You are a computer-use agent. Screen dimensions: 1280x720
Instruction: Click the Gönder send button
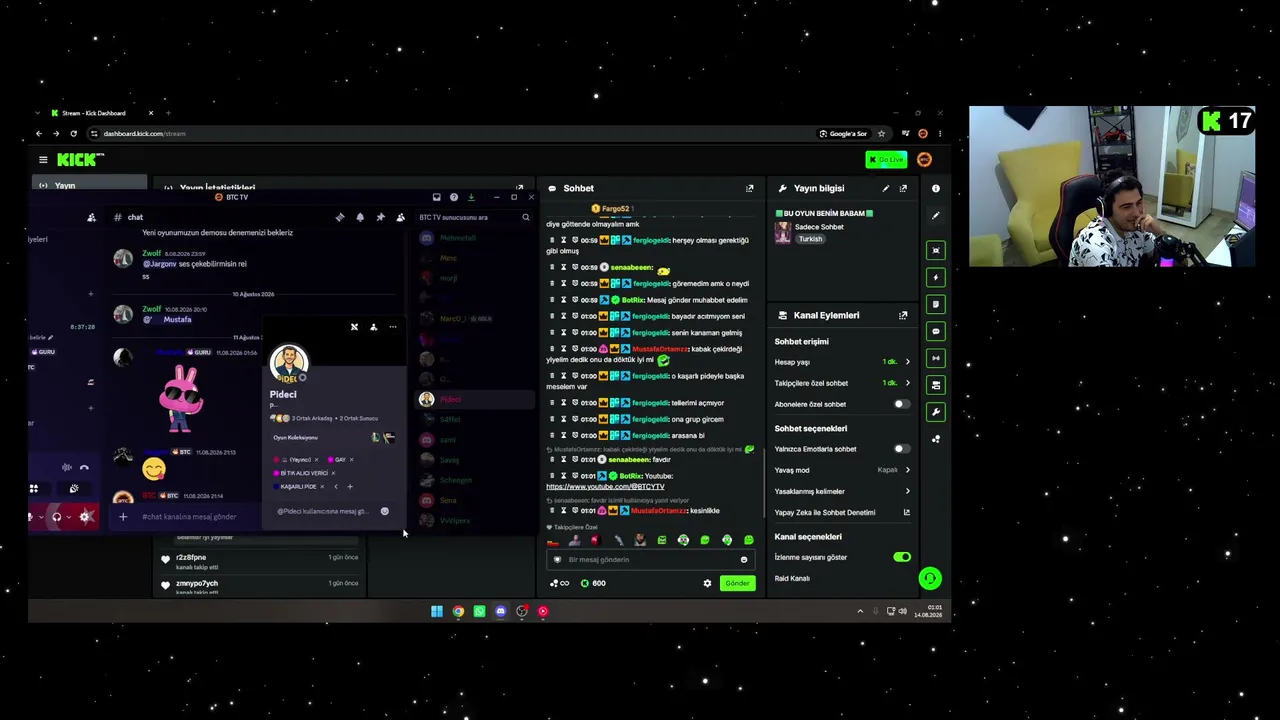point(737,583)
